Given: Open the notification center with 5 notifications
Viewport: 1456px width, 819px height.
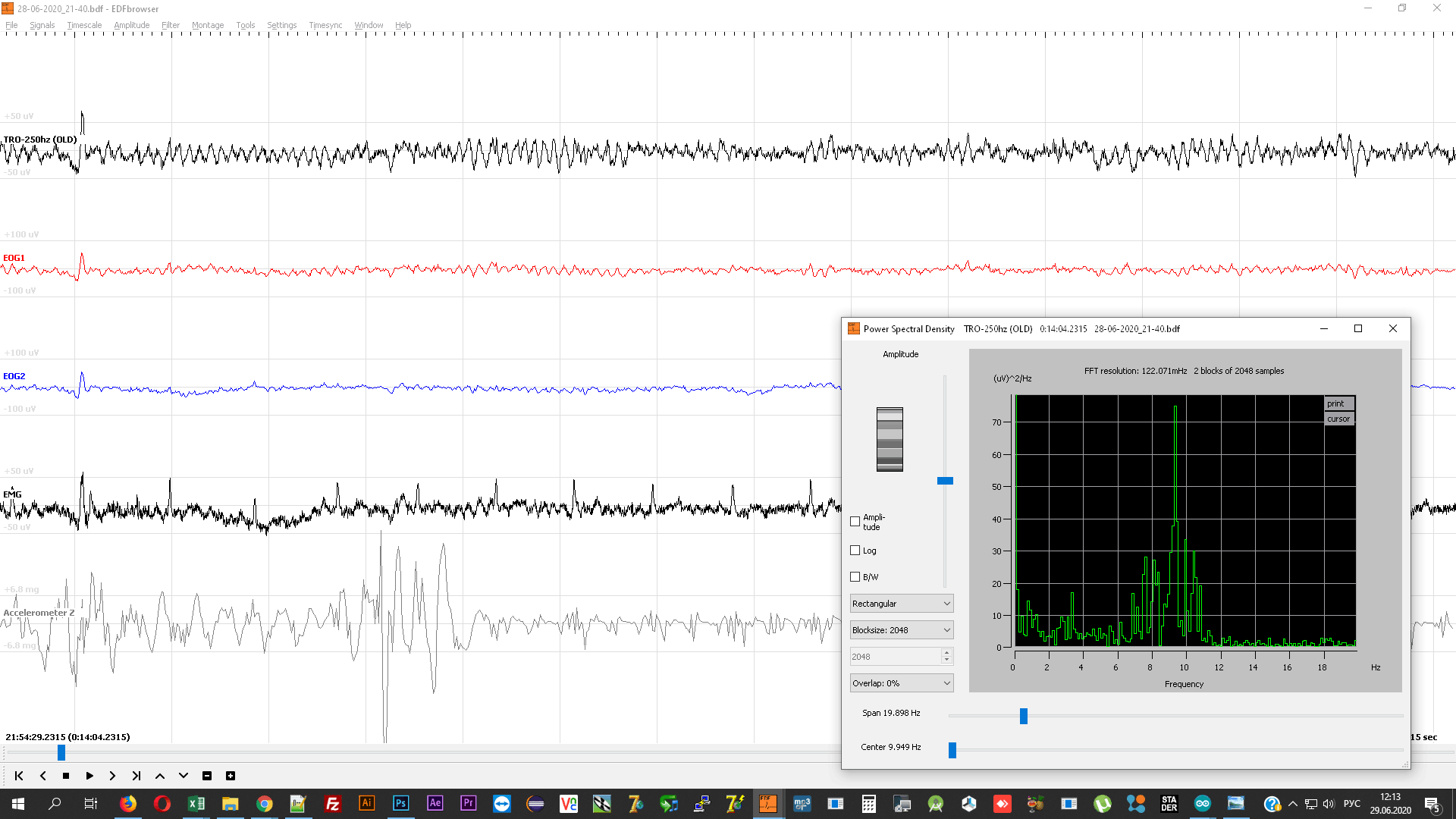Looking at the screenshot, I should pos(1432,805).
